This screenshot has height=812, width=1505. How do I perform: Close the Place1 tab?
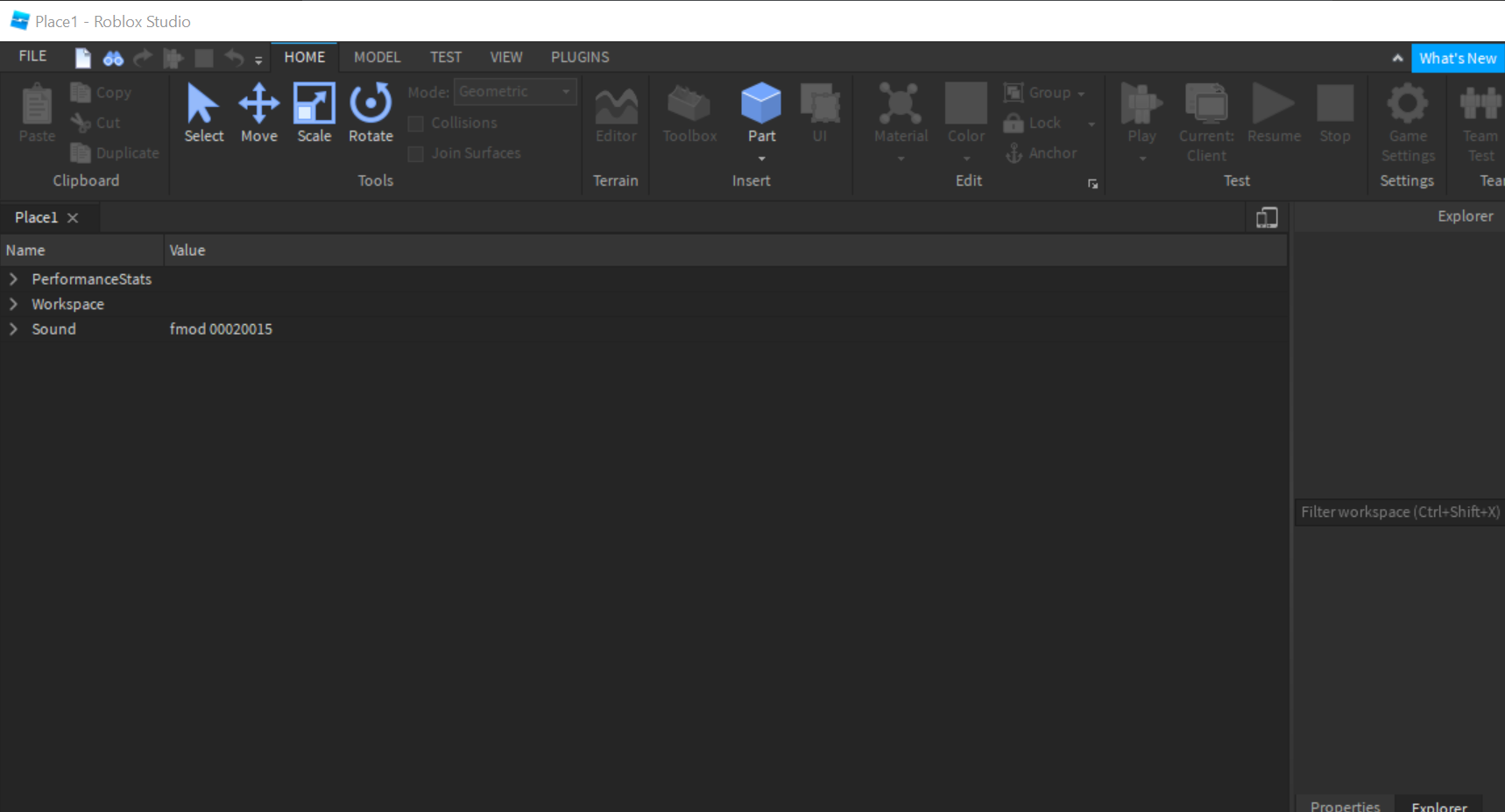point(73,218)
